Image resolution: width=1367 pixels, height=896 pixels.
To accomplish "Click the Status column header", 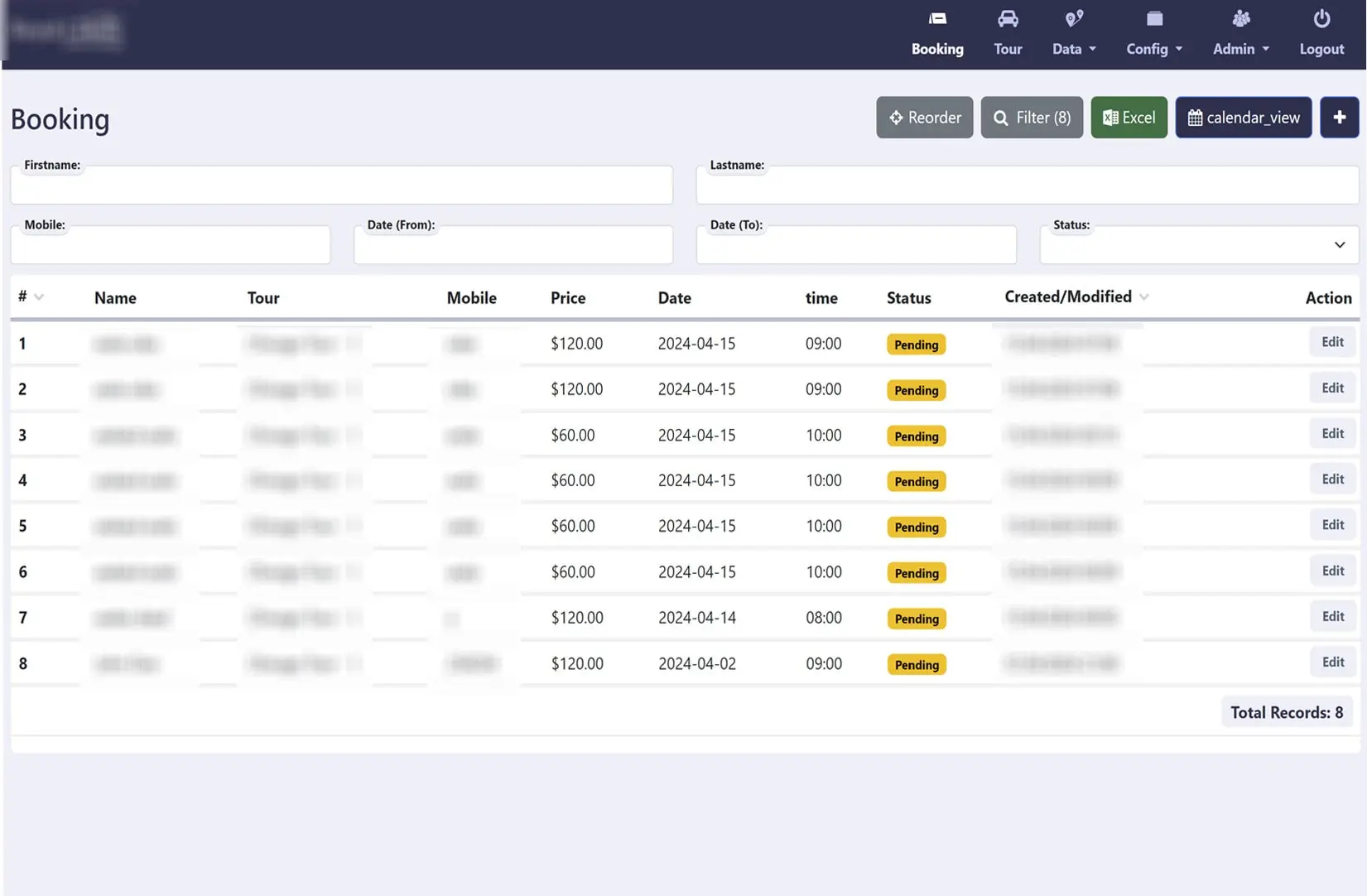I will (x=908, y=298).
